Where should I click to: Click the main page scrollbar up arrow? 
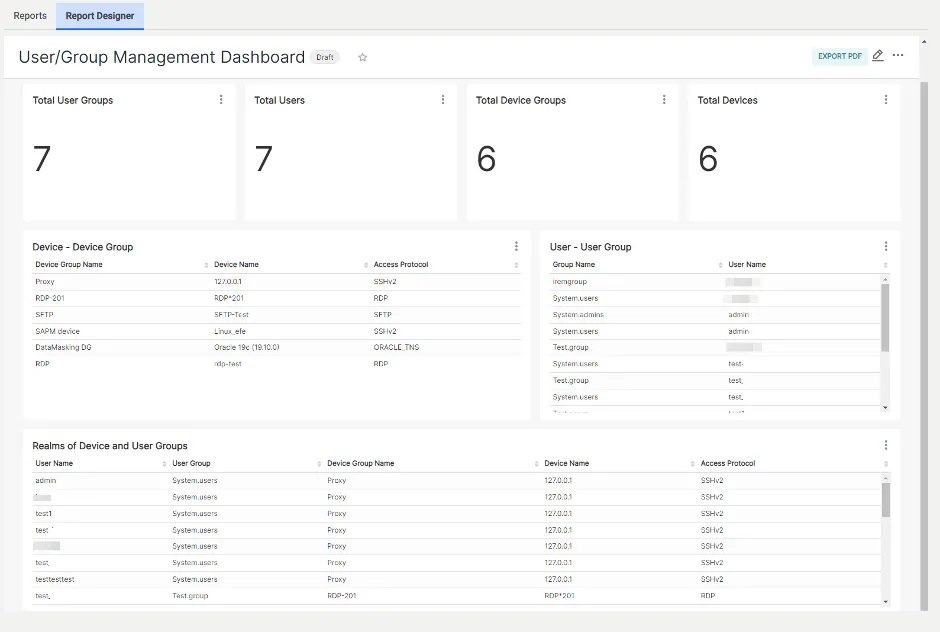pos(924,42)
